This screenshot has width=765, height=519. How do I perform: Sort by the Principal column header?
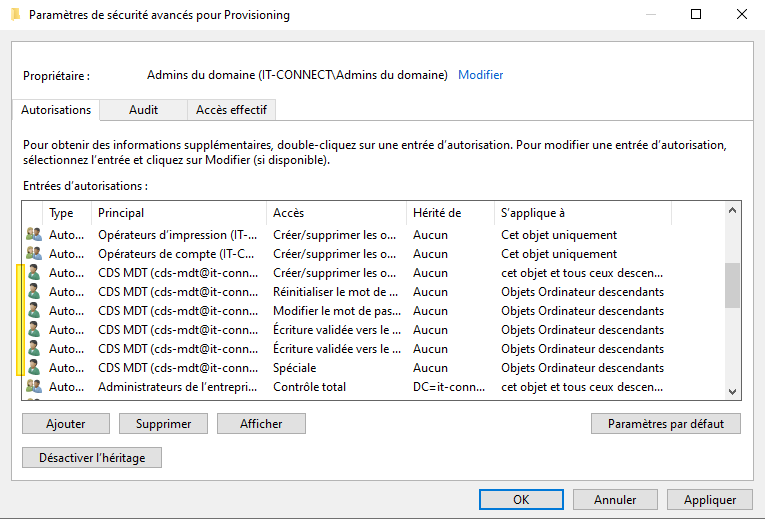point(179,213)
